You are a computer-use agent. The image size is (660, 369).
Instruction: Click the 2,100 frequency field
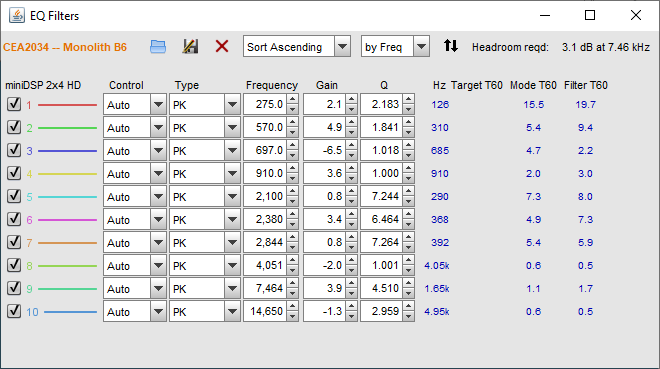pos(265,196)
